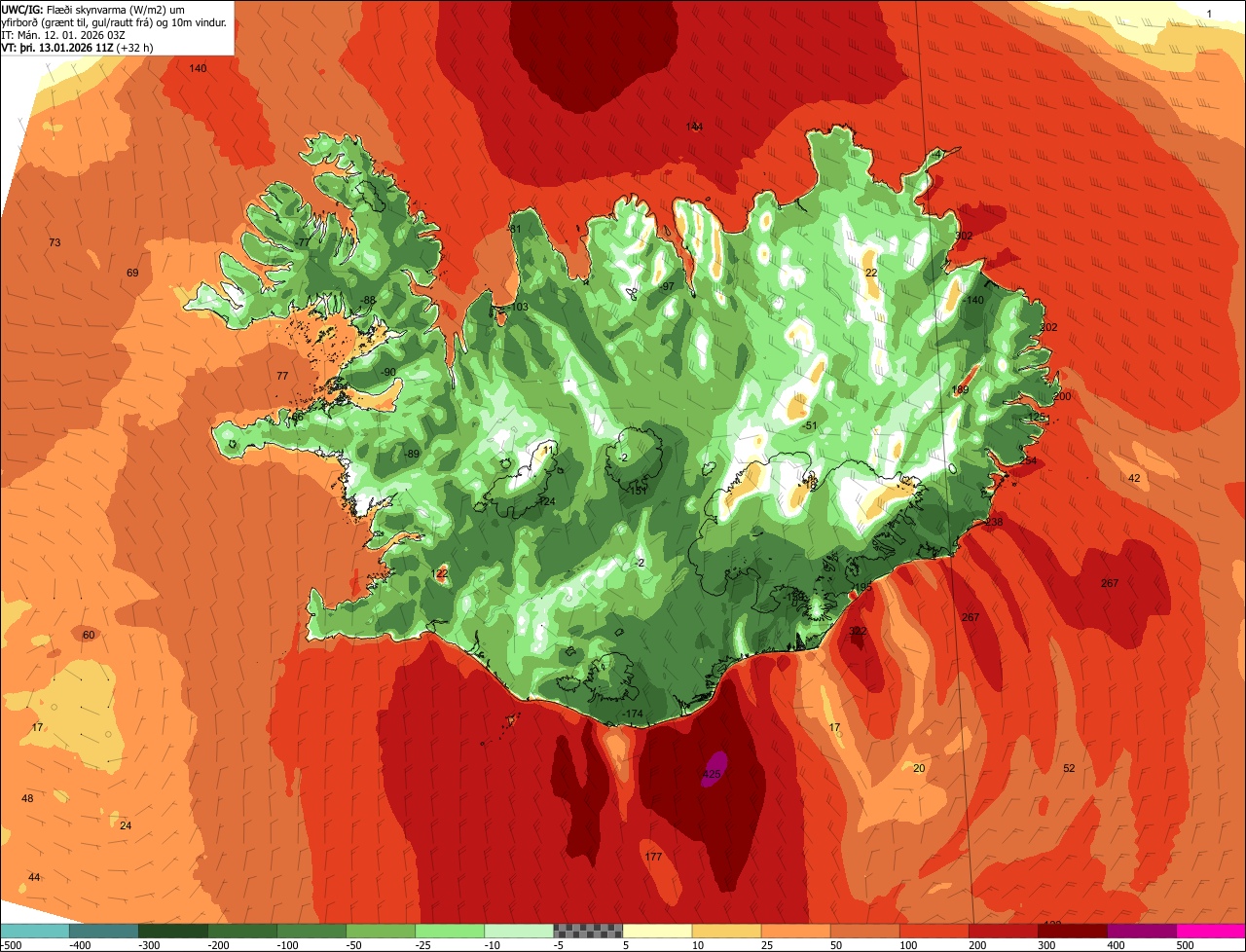Pick the legend swatch between -100 and -50
1246x952 pixels.
(x=311, y=931)
